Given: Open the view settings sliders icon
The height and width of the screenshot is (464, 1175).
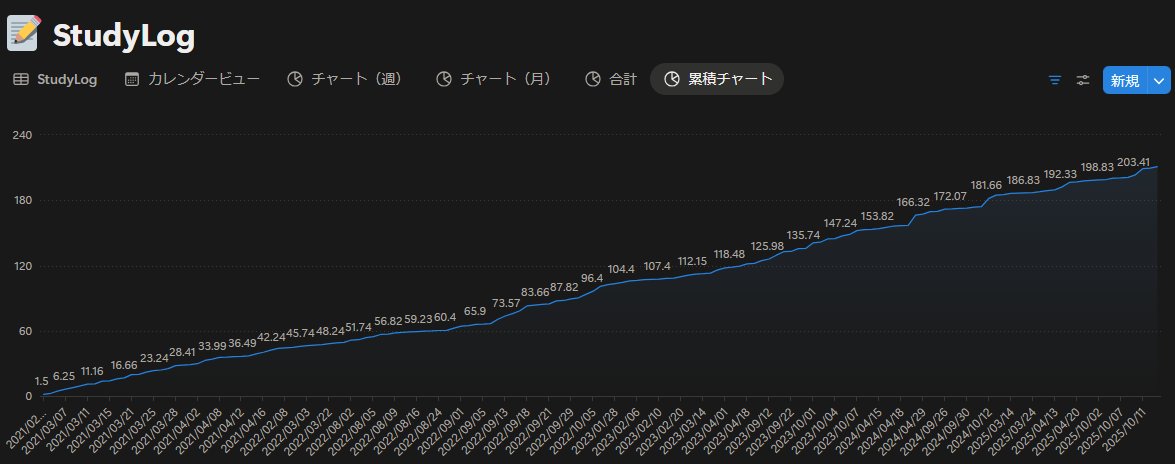Looking at the screenshot, I should pos(1083,80).
